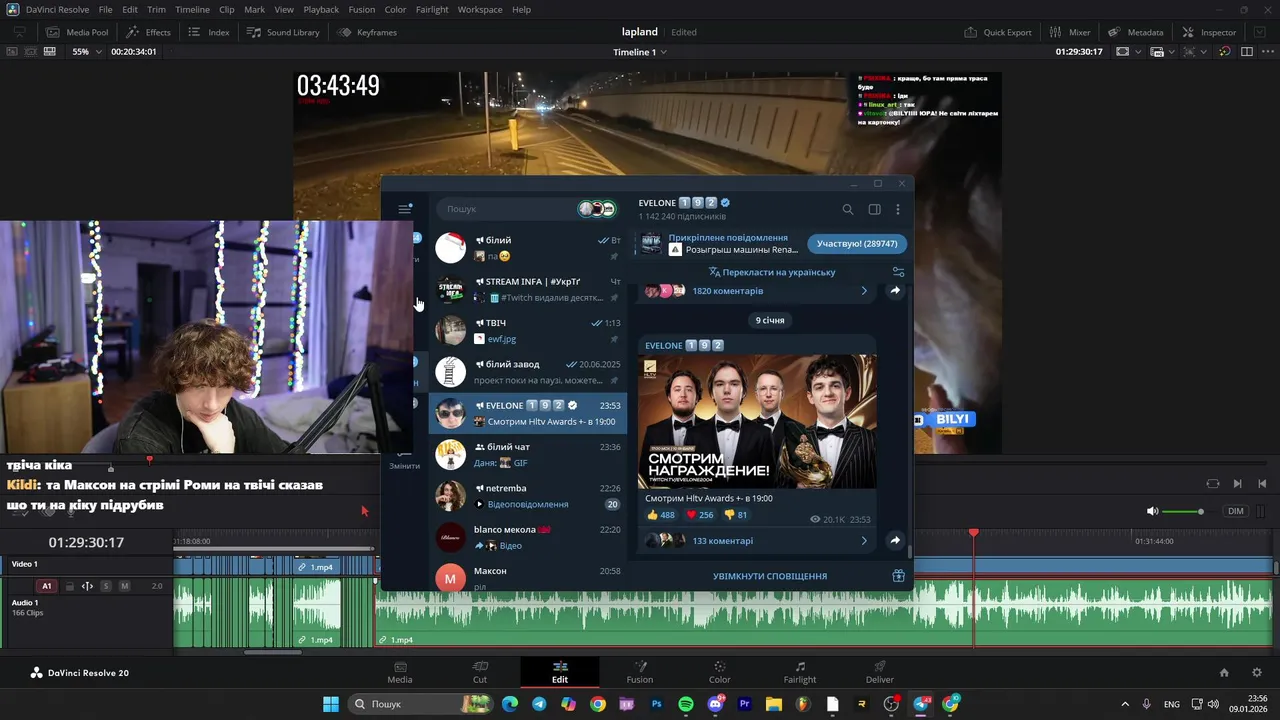Search within the EVELONE channel
1280x720 pixels.
coord(847,209)
